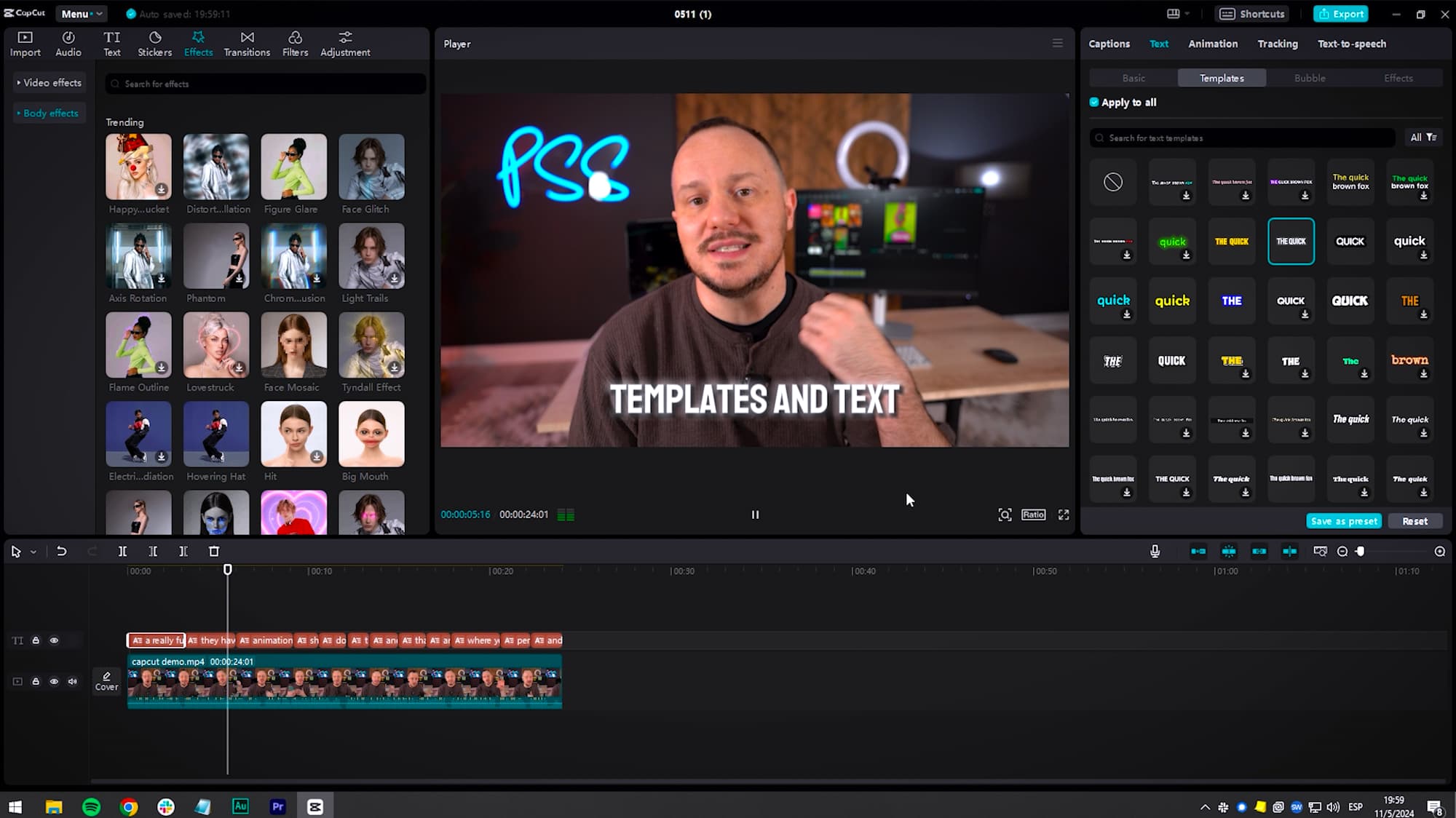Switch to the Bubble sub-tab
This screenshot has height=818, width=1456.
tap(1310, 78)
